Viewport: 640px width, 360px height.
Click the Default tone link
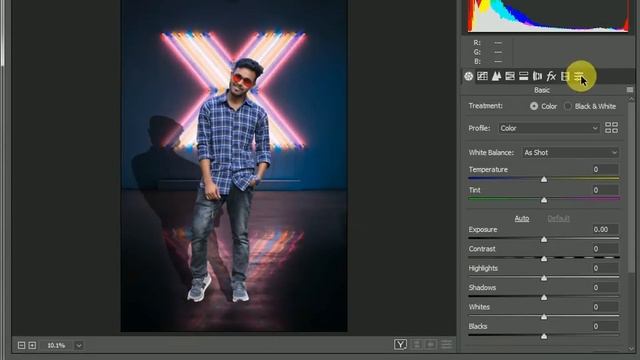coord(558,218)
